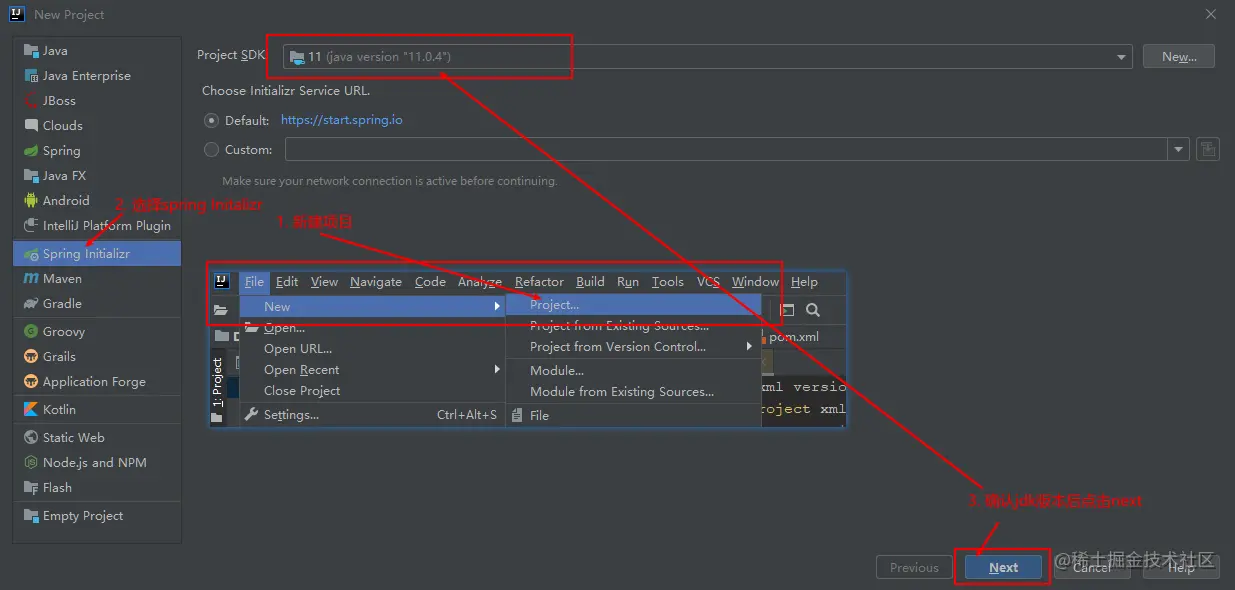Select the Gradle elephant icon entry

[x=31, y=304]
